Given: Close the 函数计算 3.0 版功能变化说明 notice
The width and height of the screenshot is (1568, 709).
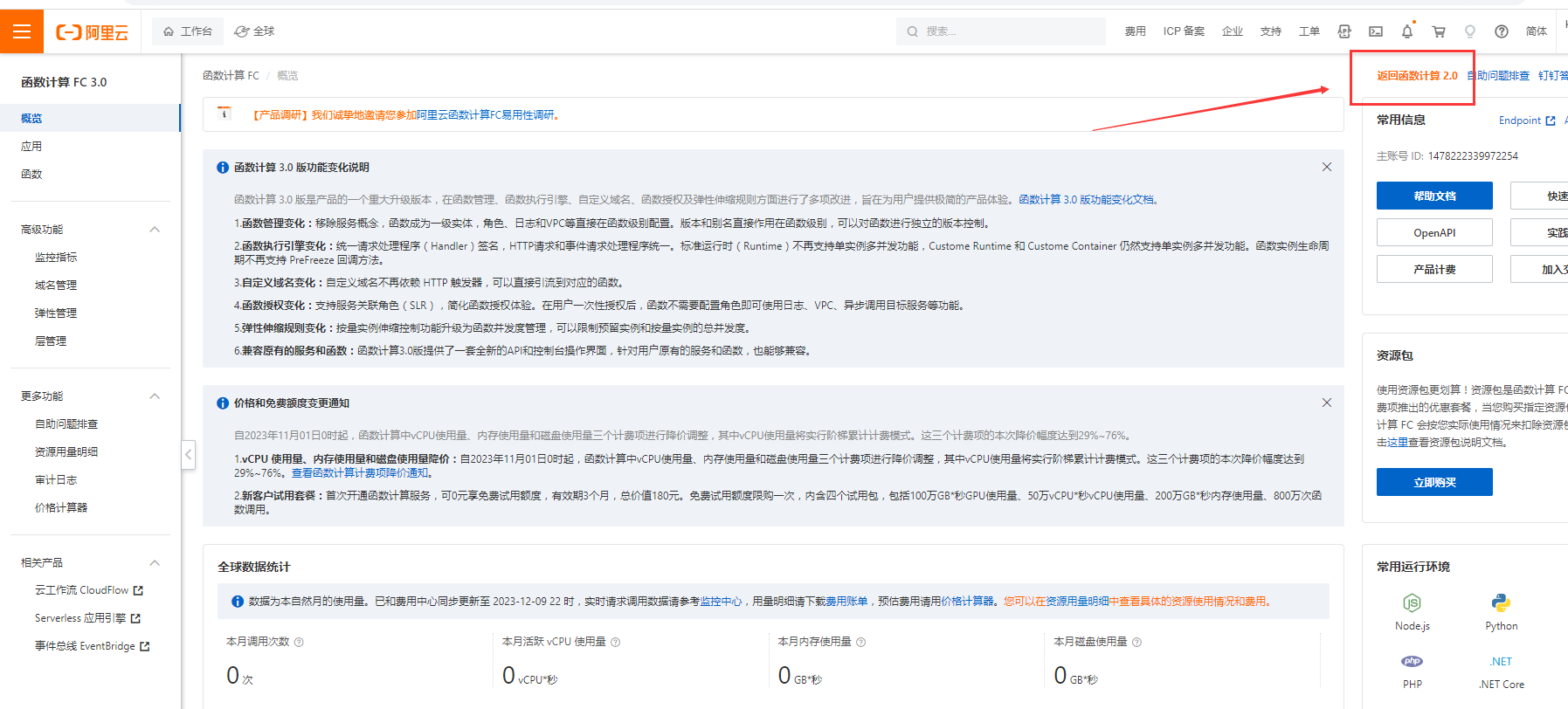Looking at the screenshot, I should (1327, 167).
